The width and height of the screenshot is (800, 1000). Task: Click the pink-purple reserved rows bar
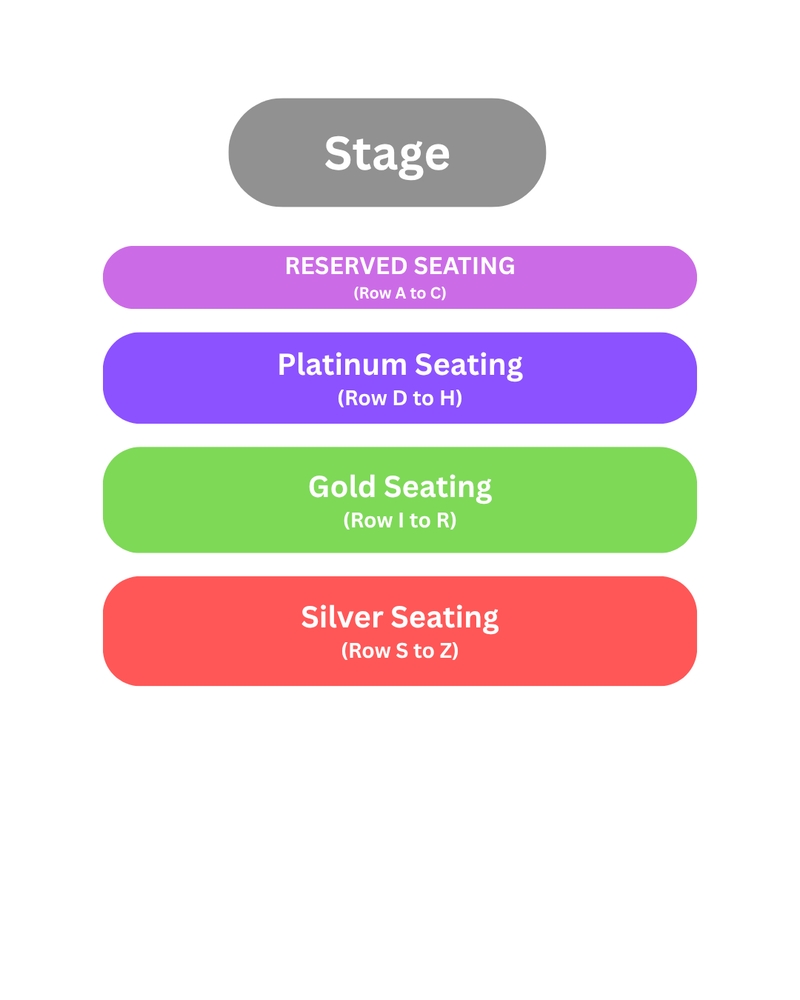399,277
